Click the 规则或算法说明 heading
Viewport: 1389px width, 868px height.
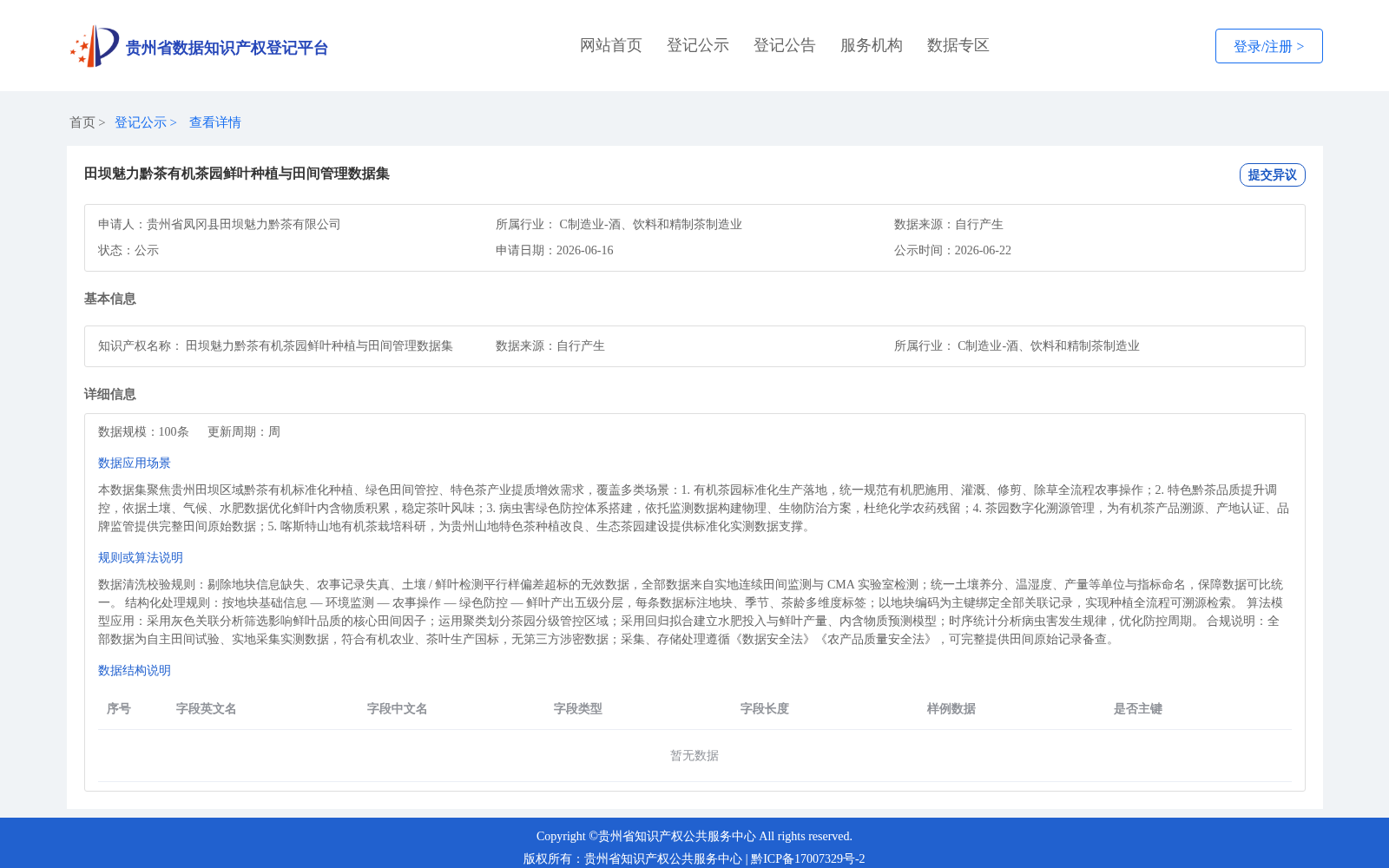click(x=141, y=557)
